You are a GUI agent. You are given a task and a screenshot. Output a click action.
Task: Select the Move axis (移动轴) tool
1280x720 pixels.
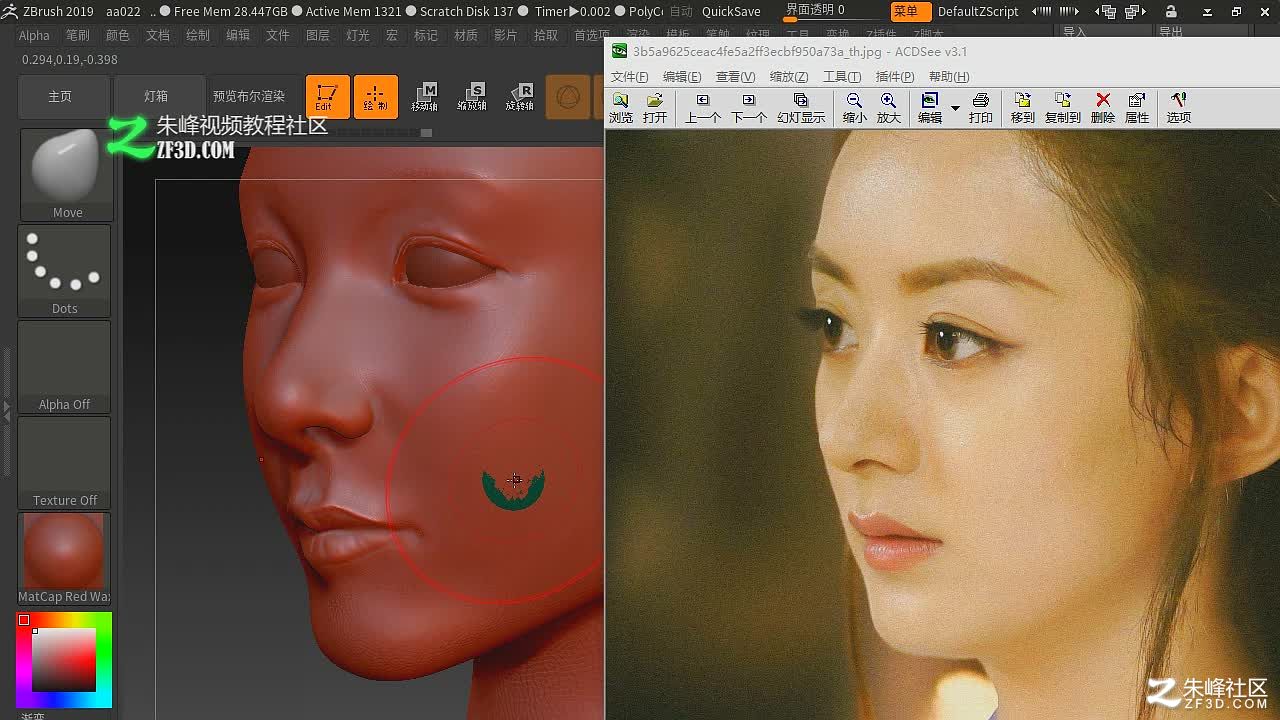424,97
